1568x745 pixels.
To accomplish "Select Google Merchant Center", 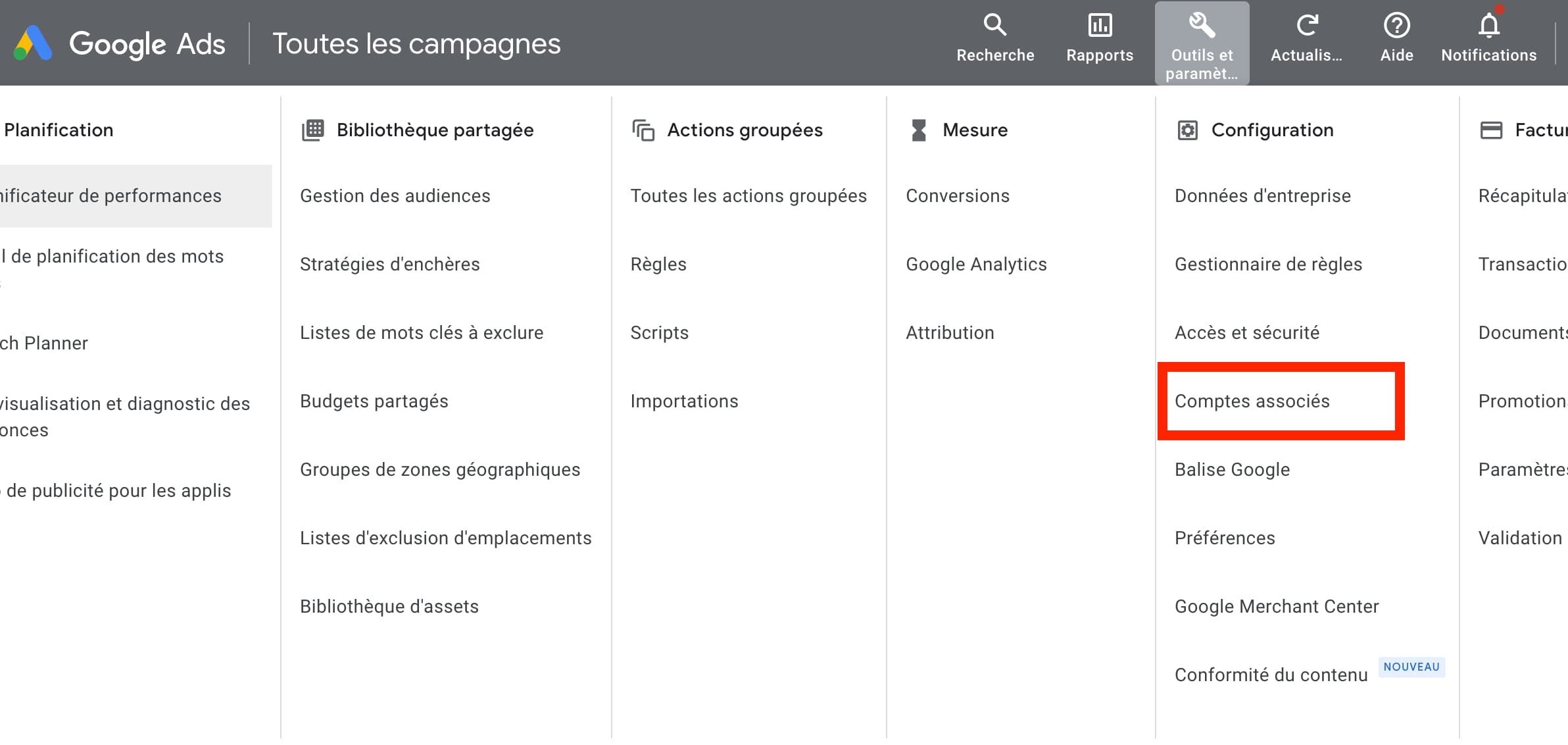I will coord(1277,607).
